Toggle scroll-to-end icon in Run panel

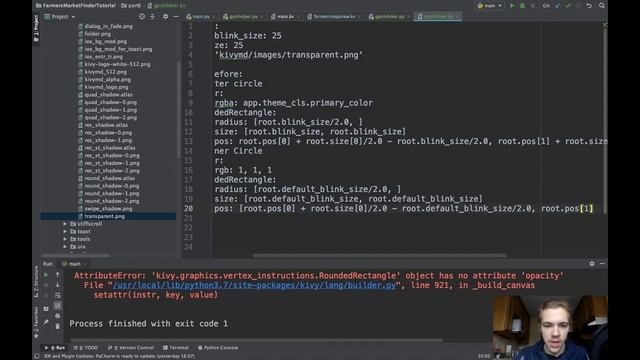point(58,305)
